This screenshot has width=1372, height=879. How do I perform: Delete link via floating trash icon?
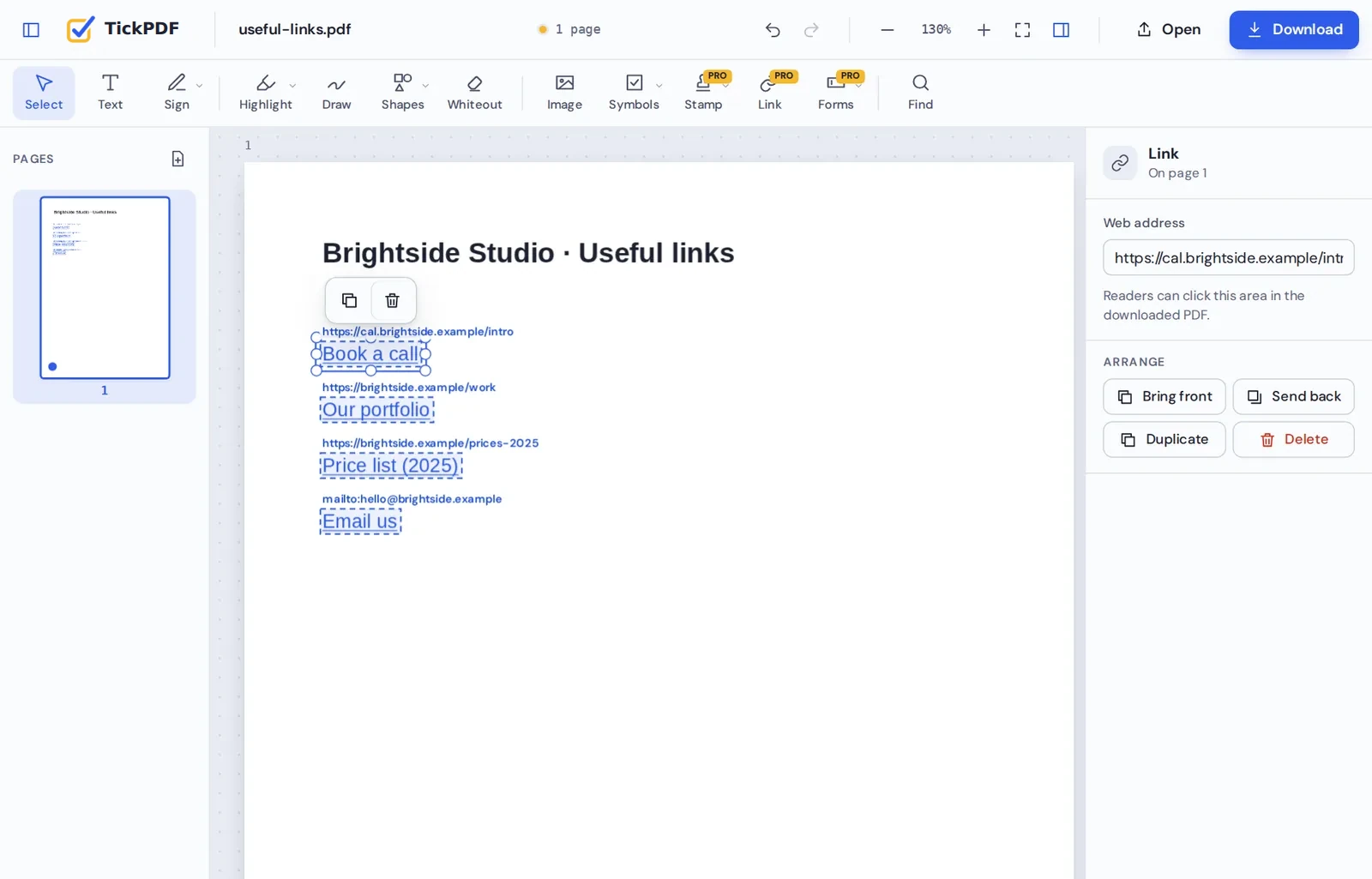(x=392, y=300)
